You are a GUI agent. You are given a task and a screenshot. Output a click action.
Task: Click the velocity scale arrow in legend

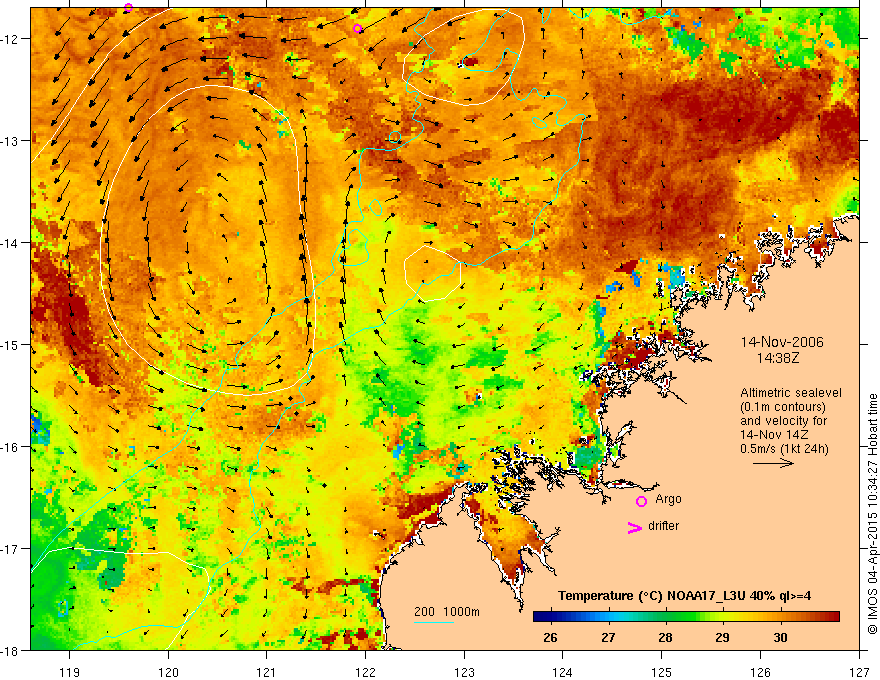773,463
